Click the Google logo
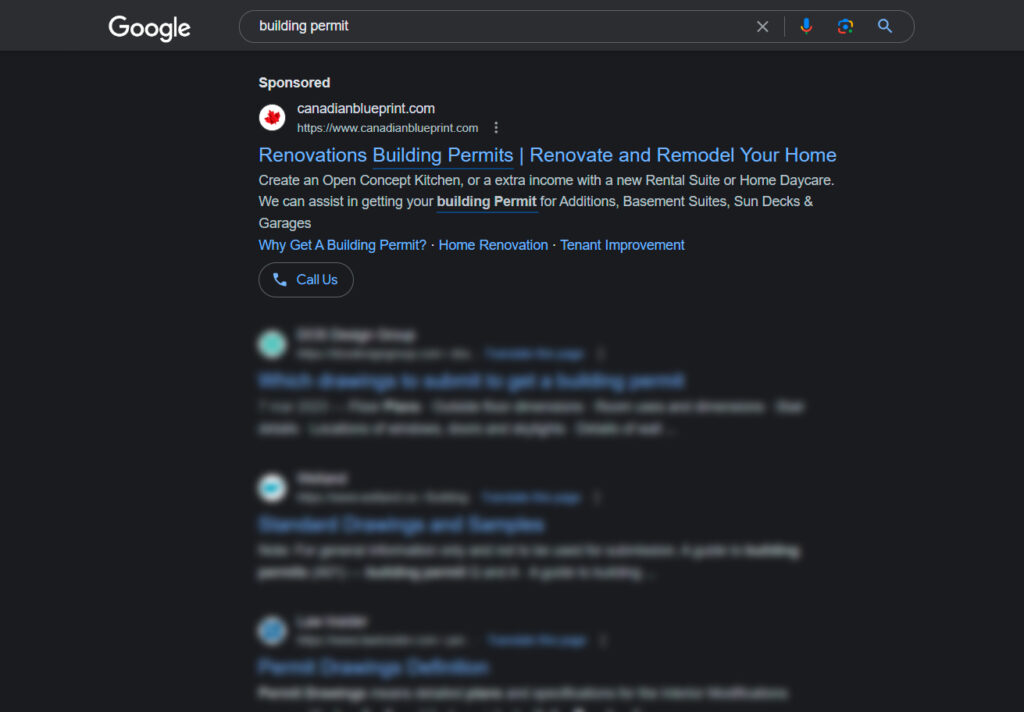1024x712 pixels. coord(150,28)
